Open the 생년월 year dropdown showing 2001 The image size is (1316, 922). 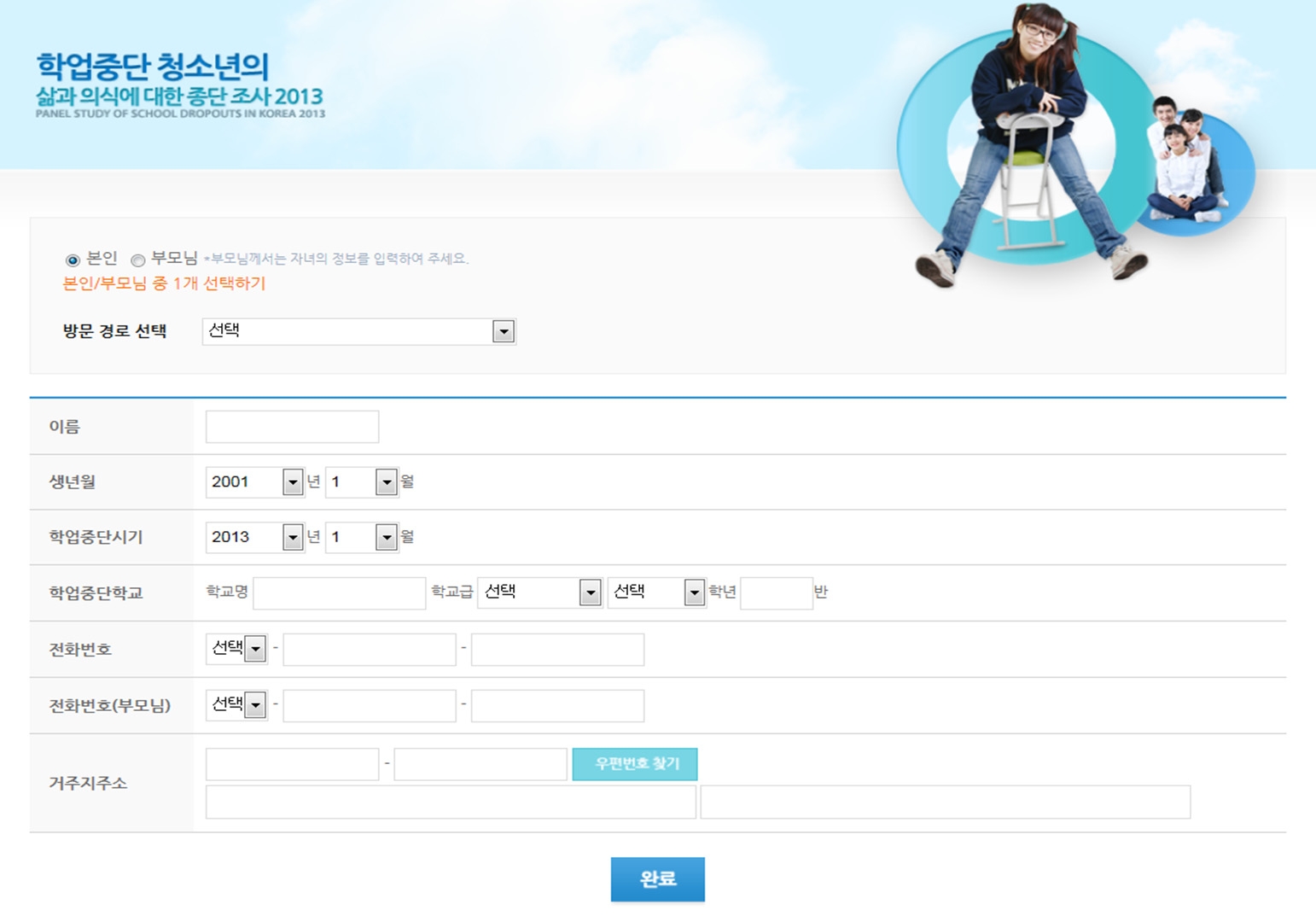pos(255,482)
